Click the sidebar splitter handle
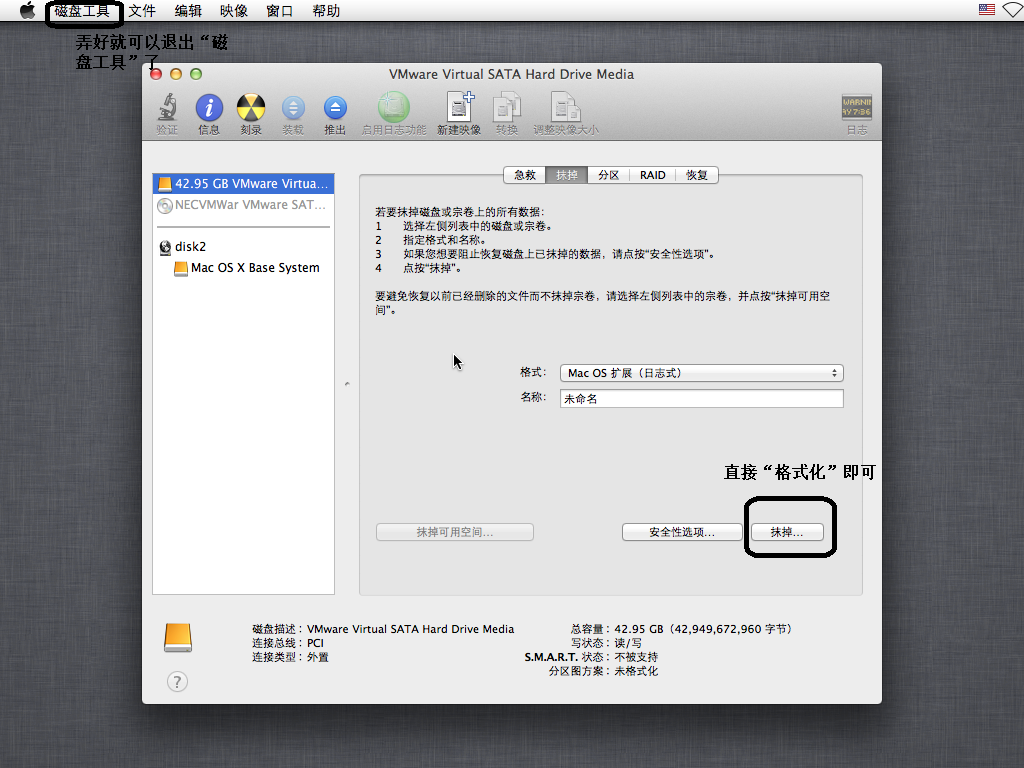 coord(347,384)
